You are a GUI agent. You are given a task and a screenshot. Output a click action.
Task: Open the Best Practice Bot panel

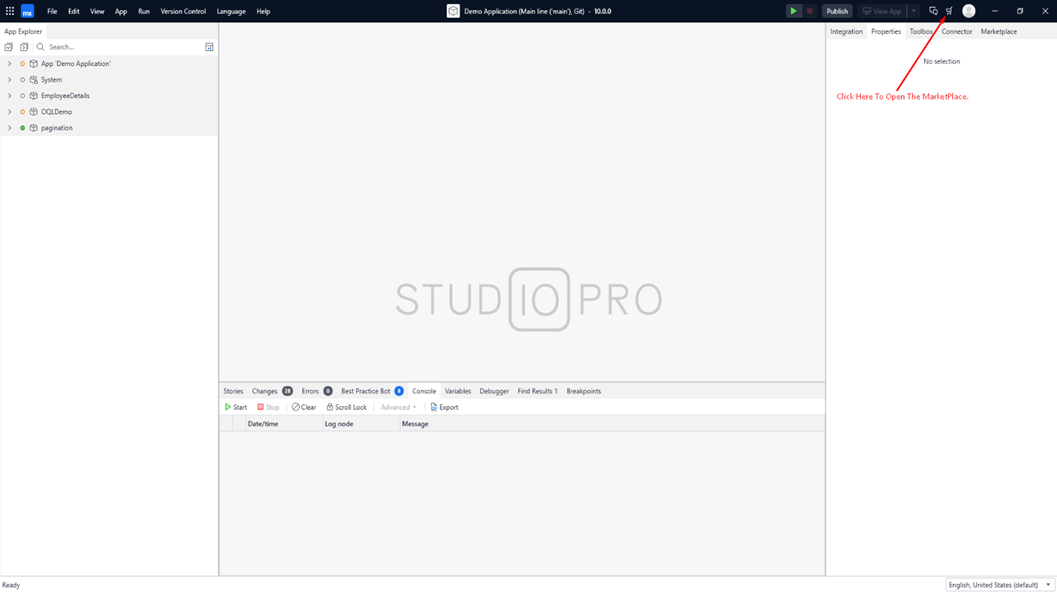364,391
